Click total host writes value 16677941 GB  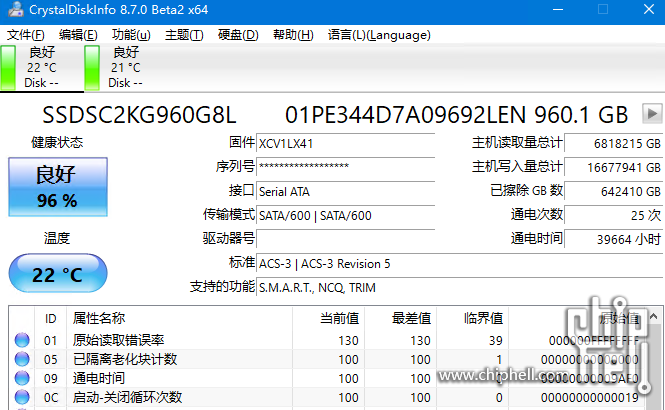tap(614, 167)
